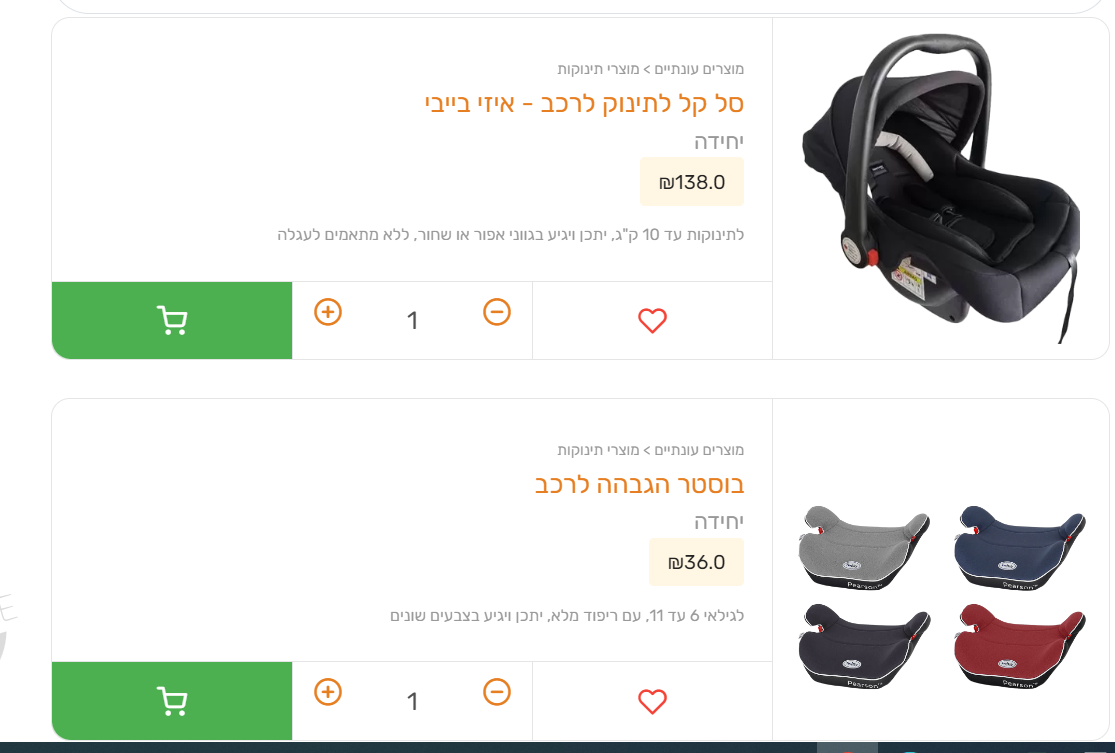The width and height of the screenshot is (1115, 753).
Task: Open the בוסטר הגבהה לרכב product title
Action: point(639,485)
